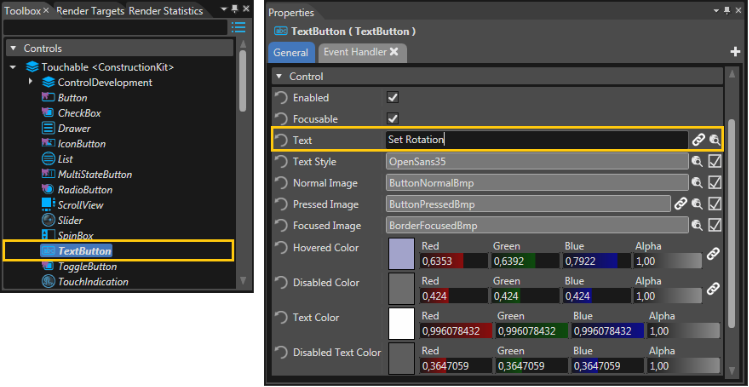The width and height of the screenshot is (749, 387).
Task: Click search icon for Focused Image
Action: tap(697, 226)
